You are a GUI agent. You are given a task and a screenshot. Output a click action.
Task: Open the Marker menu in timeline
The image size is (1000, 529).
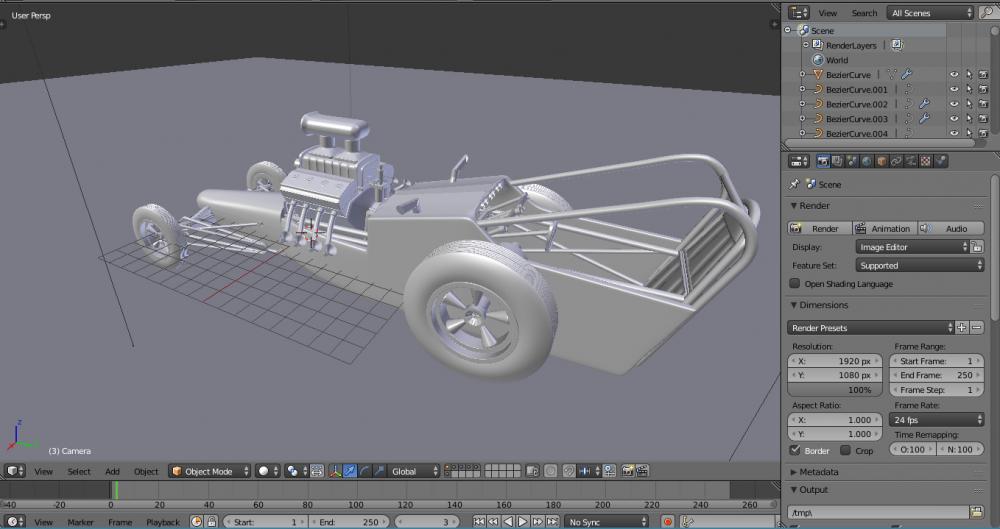click(80, 522)
